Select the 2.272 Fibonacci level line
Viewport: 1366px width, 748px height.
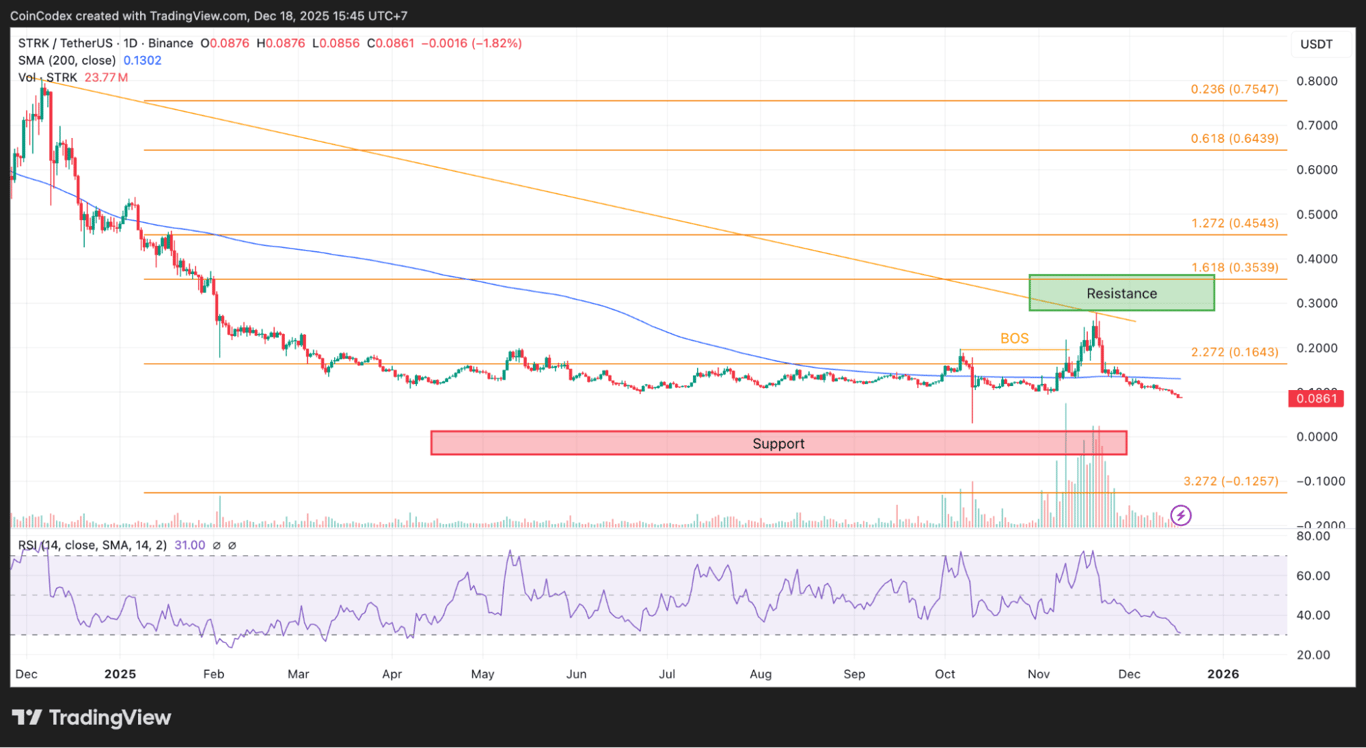point(1234,352)
